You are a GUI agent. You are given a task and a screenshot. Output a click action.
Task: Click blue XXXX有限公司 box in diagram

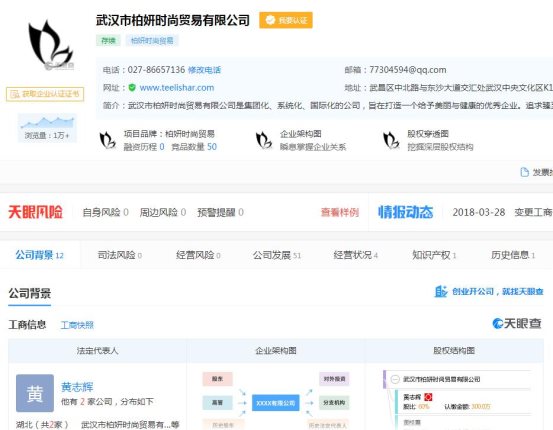(x=276, y=403)
